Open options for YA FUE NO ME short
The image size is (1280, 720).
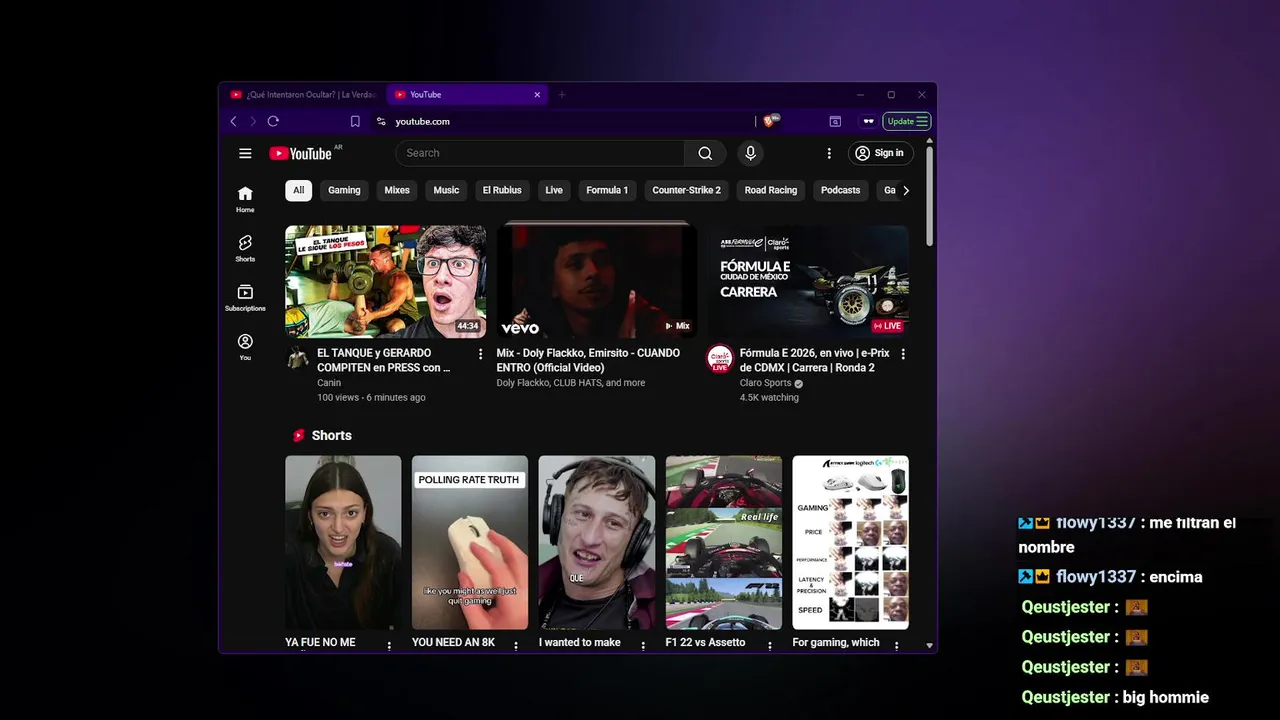coord(389,646)
